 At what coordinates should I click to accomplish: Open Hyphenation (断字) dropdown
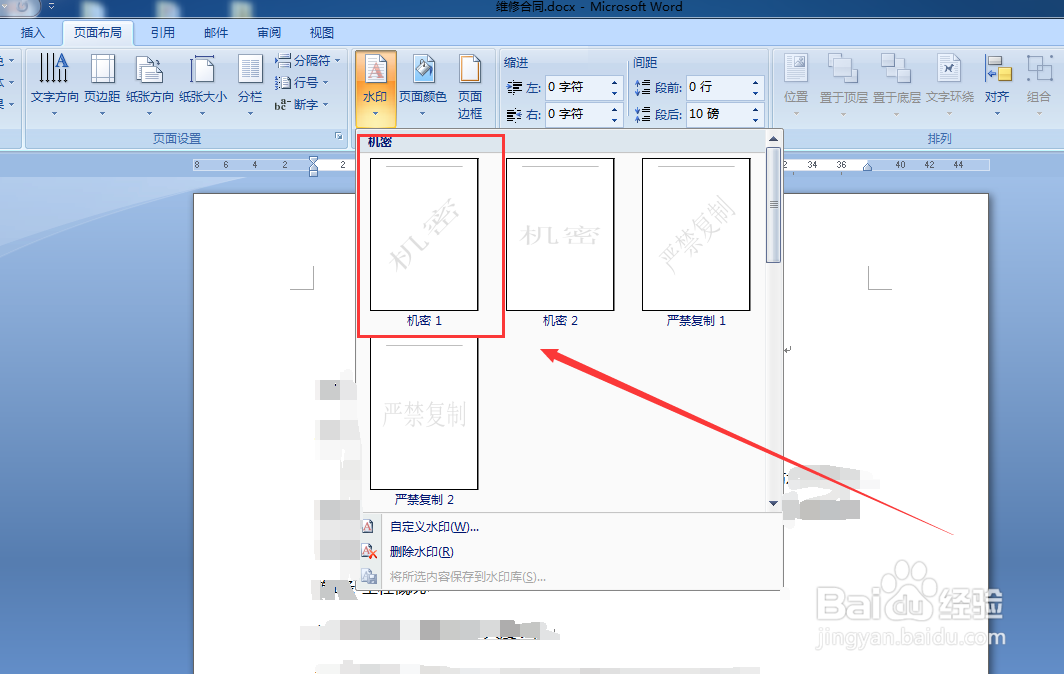pos(301,104)
